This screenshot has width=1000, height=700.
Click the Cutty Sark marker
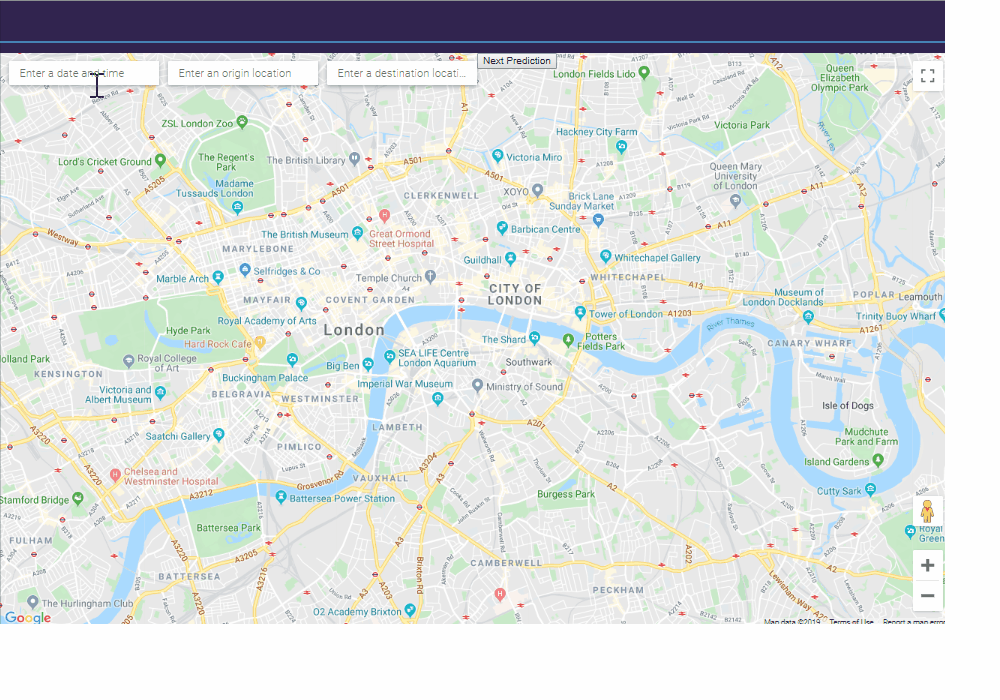click(x=871, y=489)
